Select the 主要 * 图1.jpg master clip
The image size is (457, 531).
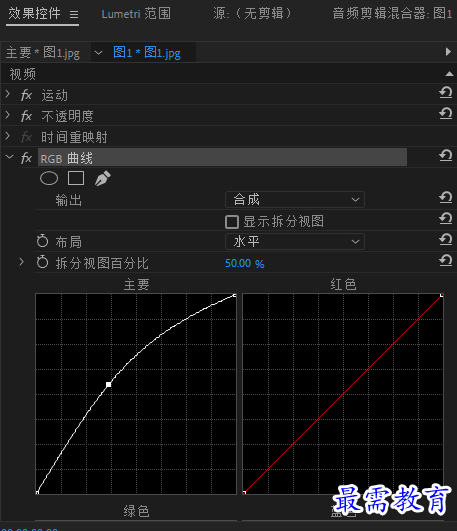click(43, 52)
